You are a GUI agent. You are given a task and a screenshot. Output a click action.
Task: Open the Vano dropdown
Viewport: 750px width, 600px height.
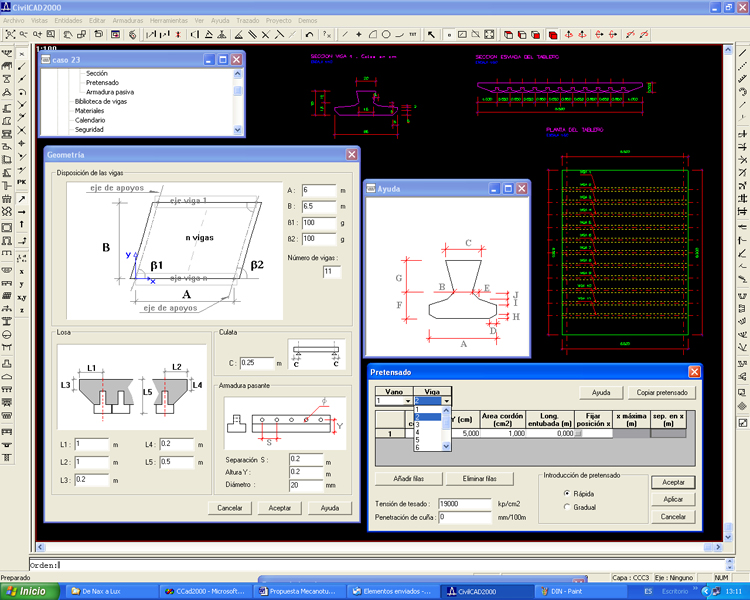[x=408, y=401]
